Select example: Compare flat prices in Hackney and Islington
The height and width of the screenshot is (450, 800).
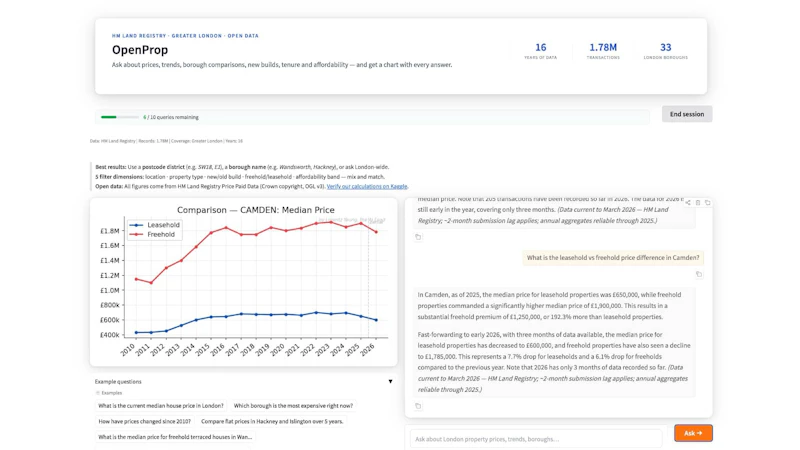272,421
